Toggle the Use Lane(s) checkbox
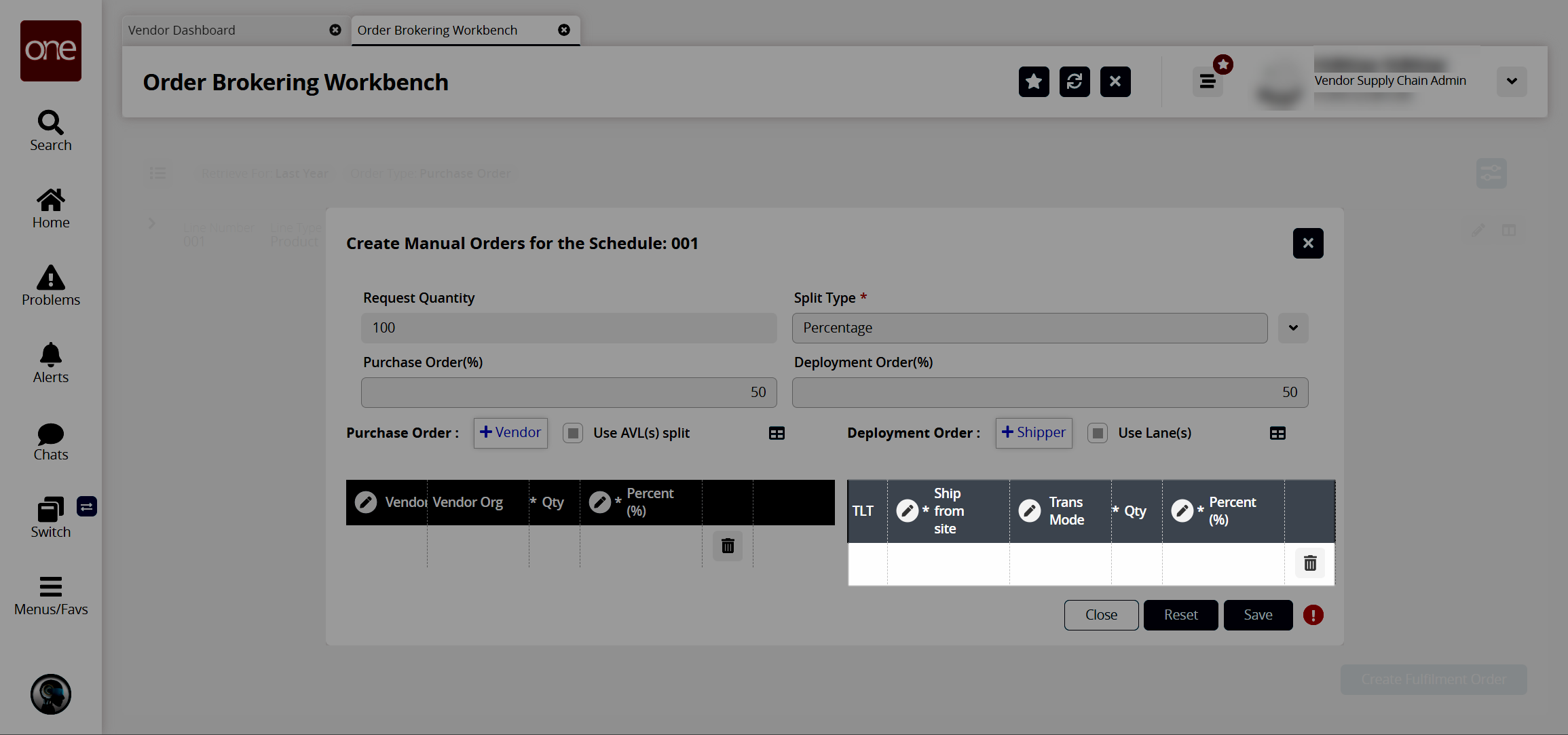 point(1098,433)
